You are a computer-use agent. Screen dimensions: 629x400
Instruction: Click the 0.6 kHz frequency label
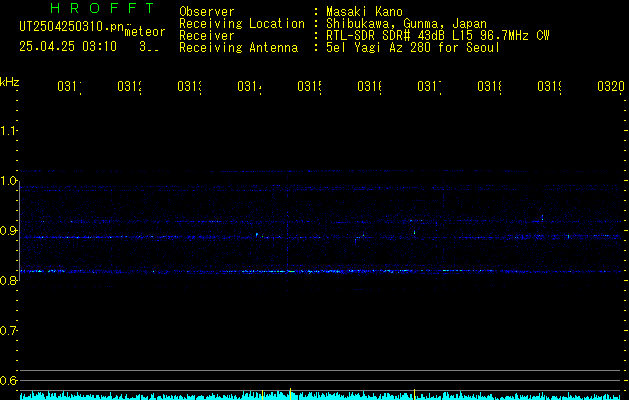tap(8, 380)
